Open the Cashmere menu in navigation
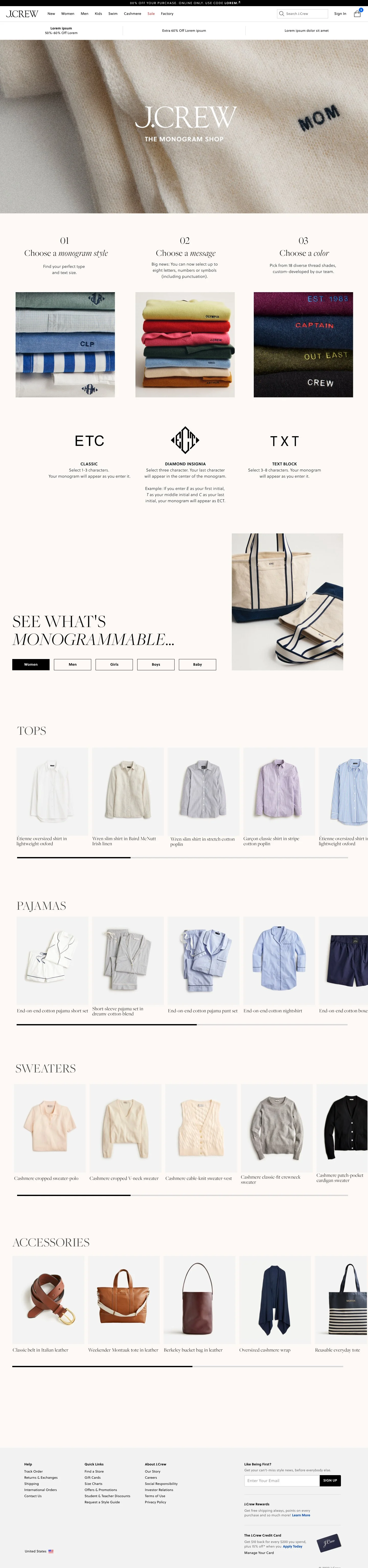 (x=133, y=13)
